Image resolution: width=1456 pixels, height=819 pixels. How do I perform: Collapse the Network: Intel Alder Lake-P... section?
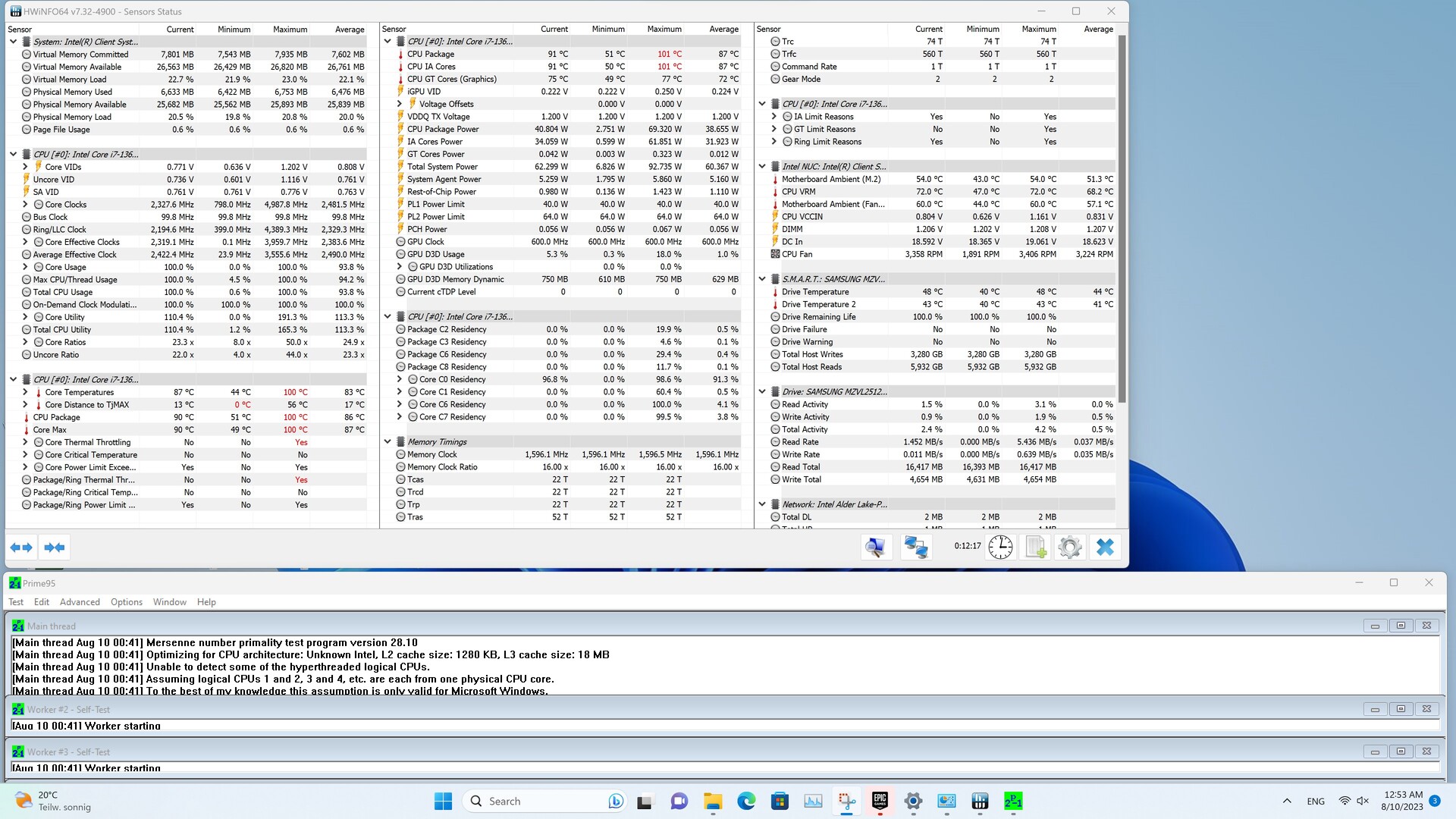(762, 504)
